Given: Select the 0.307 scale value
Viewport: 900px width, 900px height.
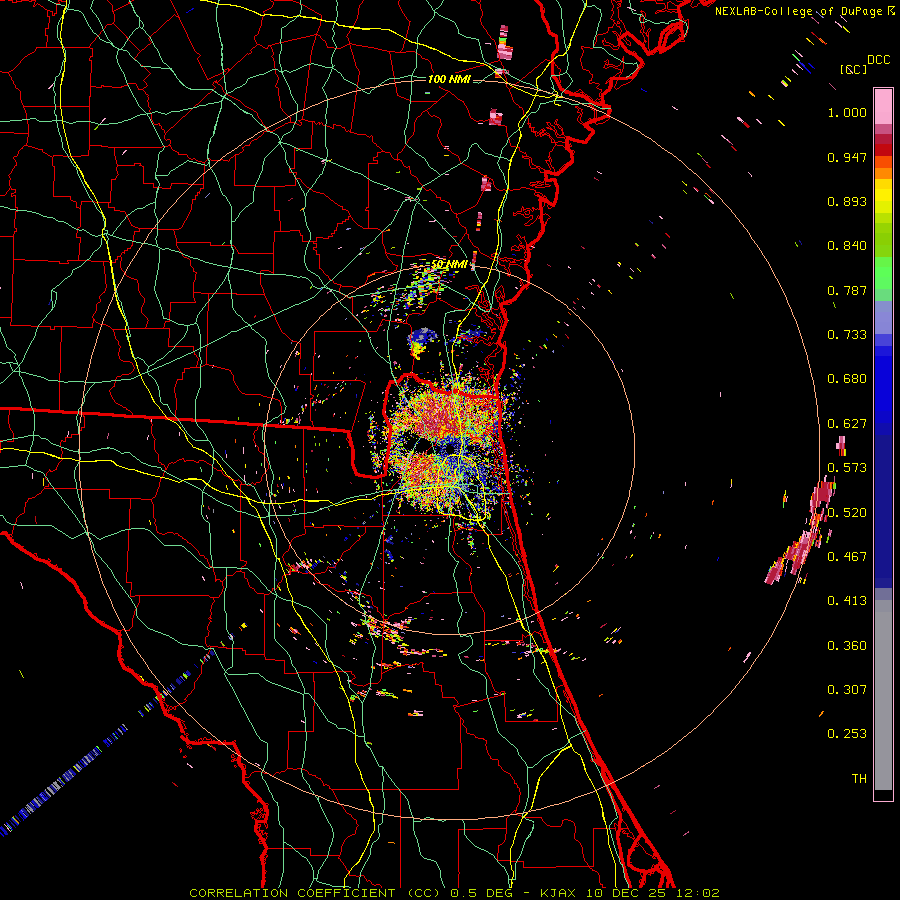Looking at the screenshot, I should click(847, 690).
